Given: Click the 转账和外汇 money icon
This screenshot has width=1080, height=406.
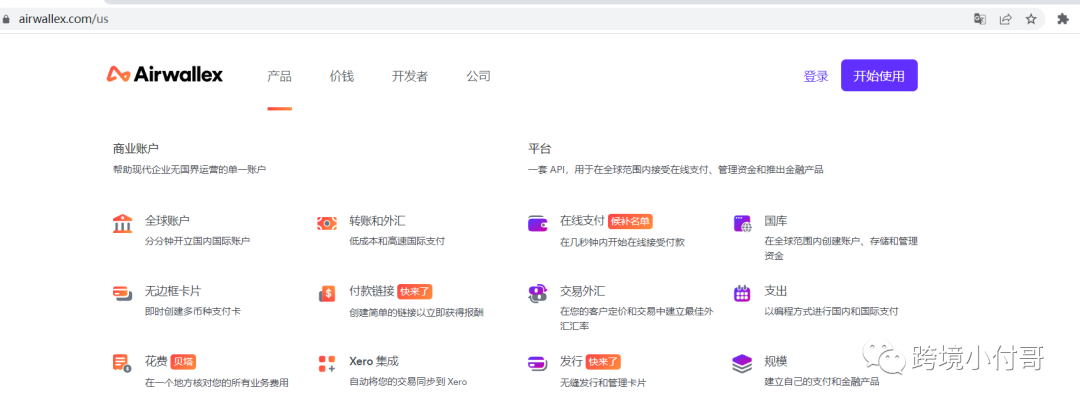Looking at the screenshot, I should click(x=326, y=223).
